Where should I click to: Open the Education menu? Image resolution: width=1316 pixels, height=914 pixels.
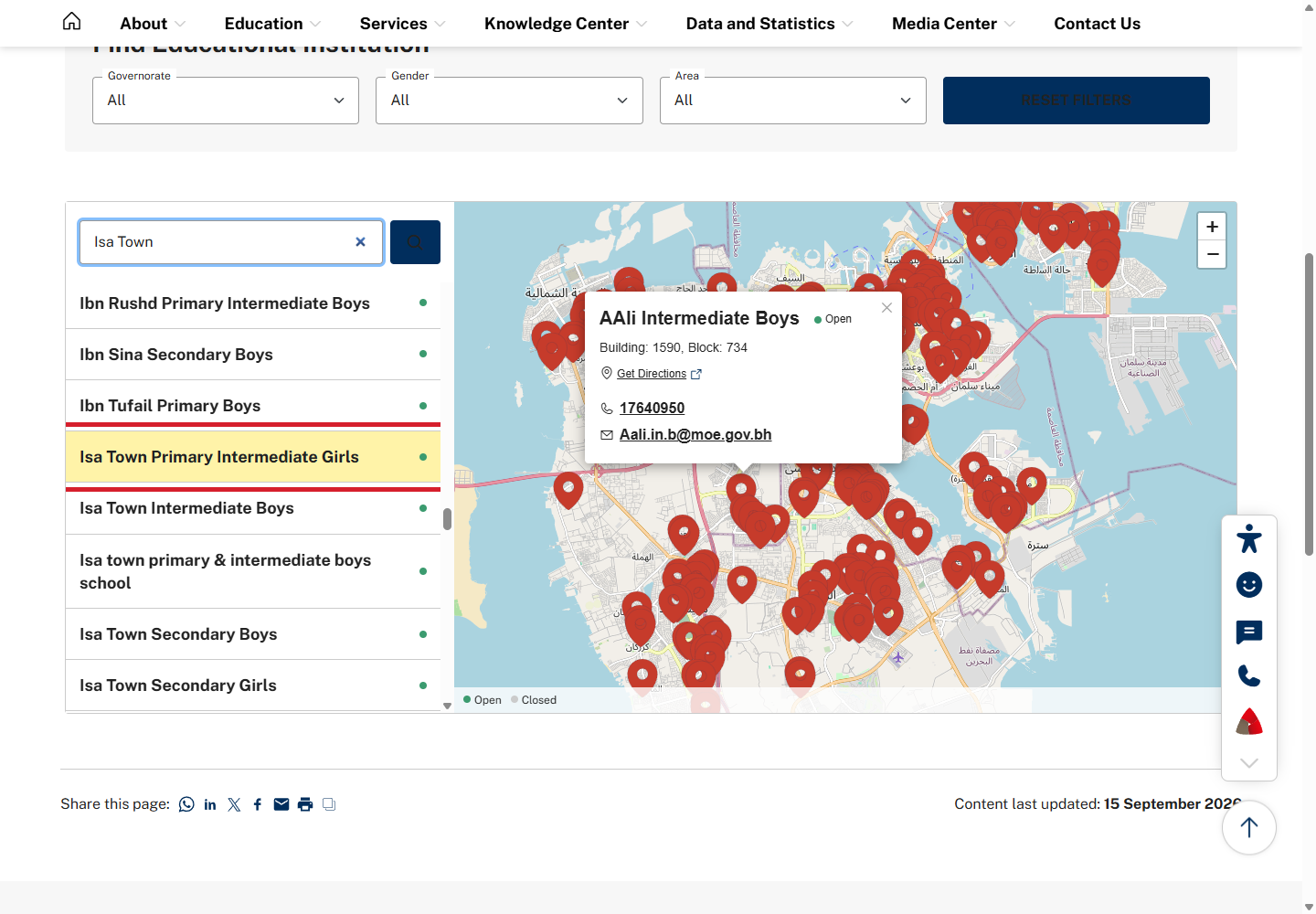click(x=272, y=24)
